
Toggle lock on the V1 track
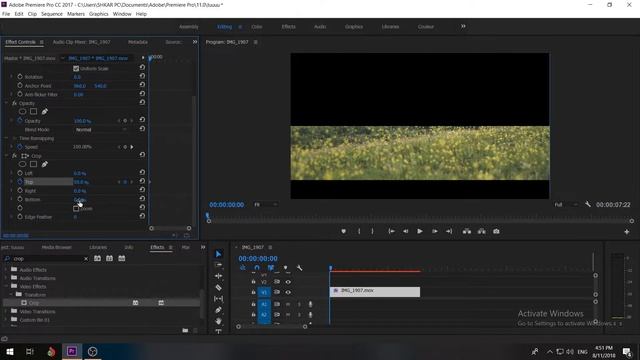(253, 292)
